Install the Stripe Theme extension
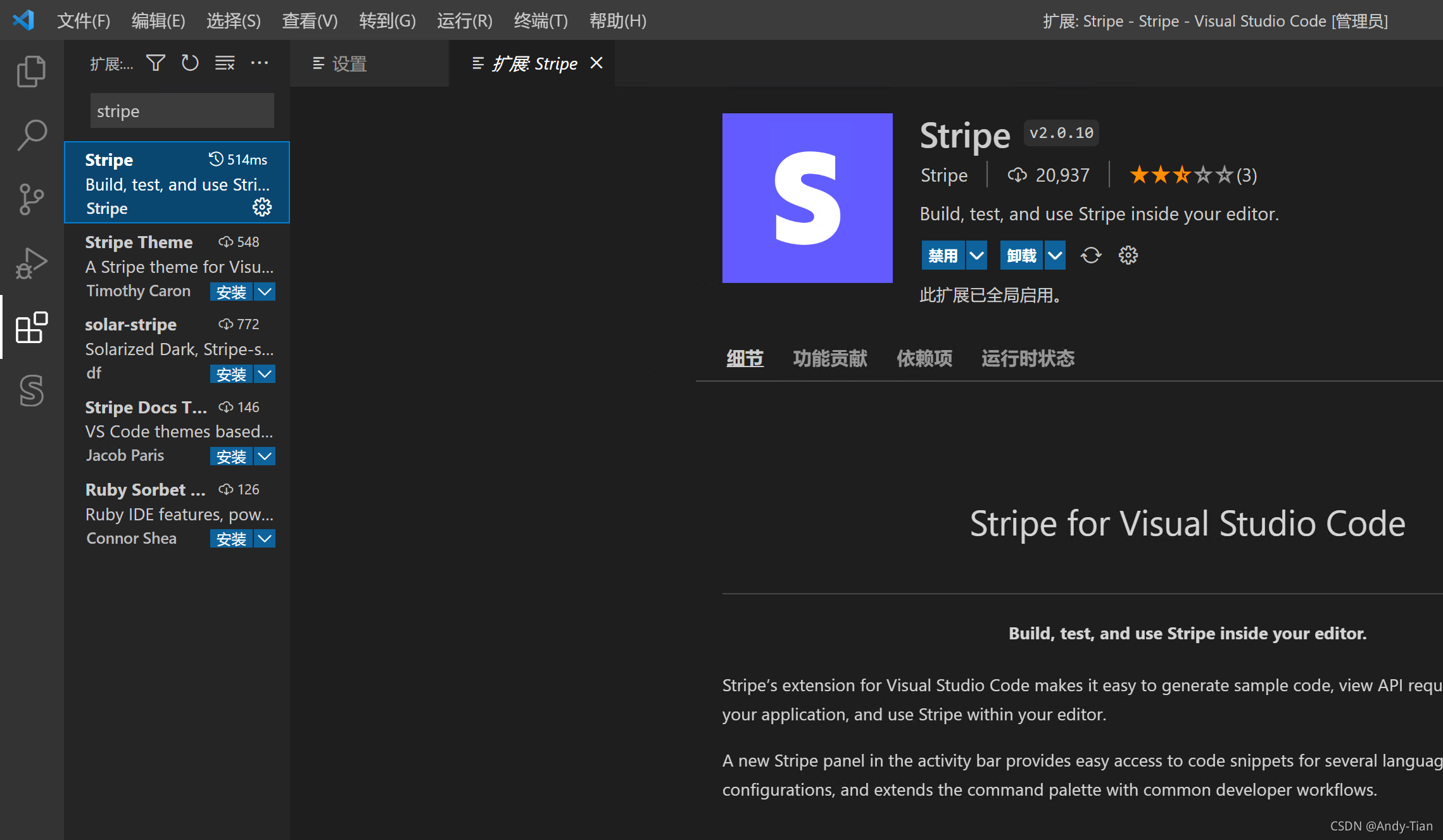1443x840 pixels. coord(231,292)
